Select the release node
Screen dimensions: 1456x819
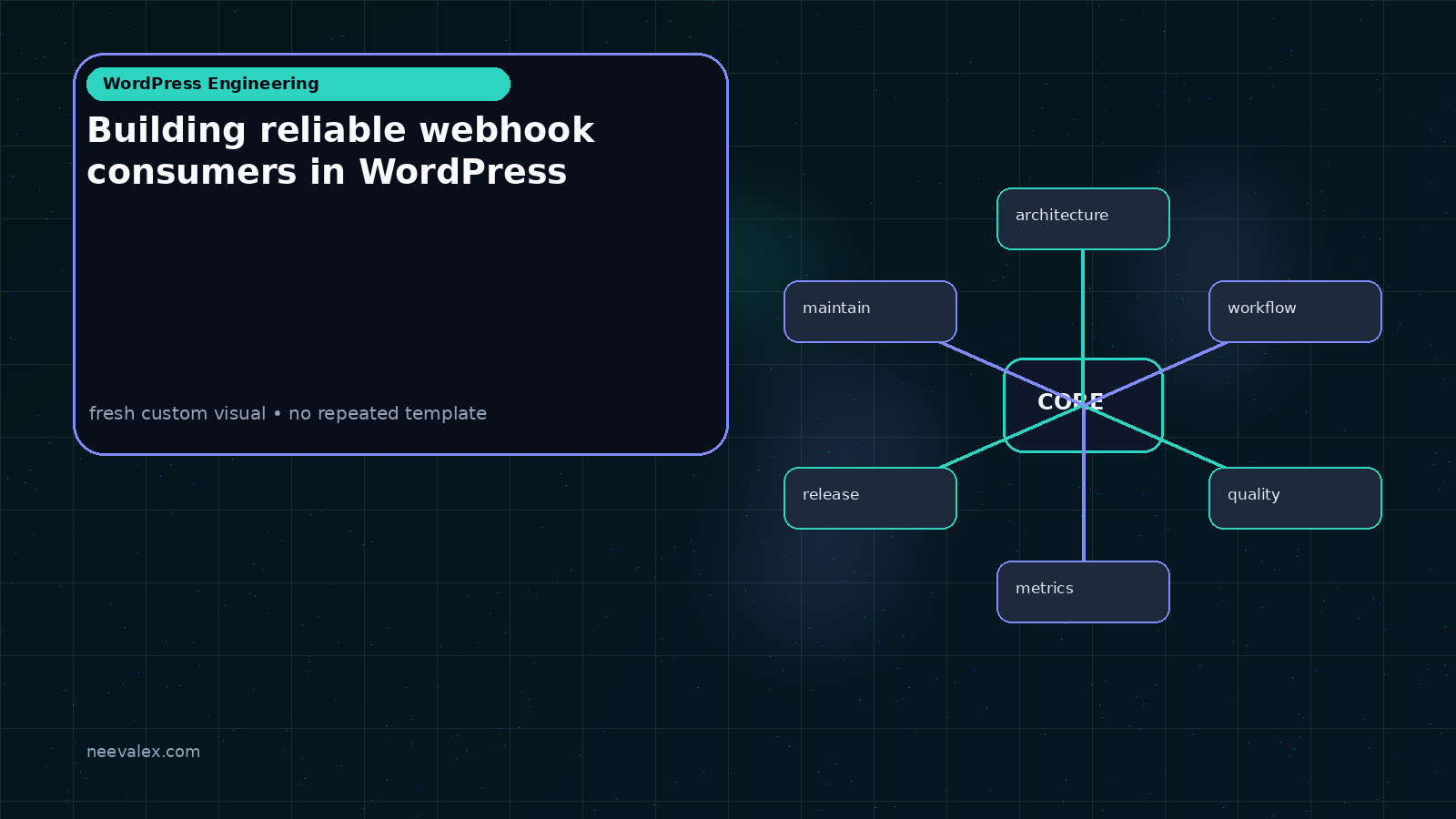point(870,498)
